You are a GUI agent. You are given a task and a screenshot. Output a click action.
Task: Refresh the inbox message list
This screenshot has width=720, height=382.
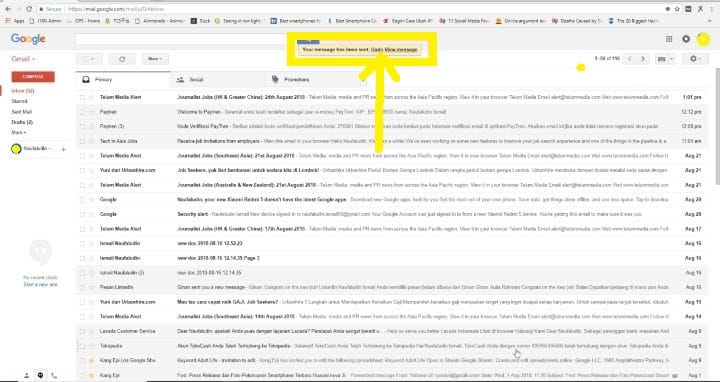click(122, 59)
